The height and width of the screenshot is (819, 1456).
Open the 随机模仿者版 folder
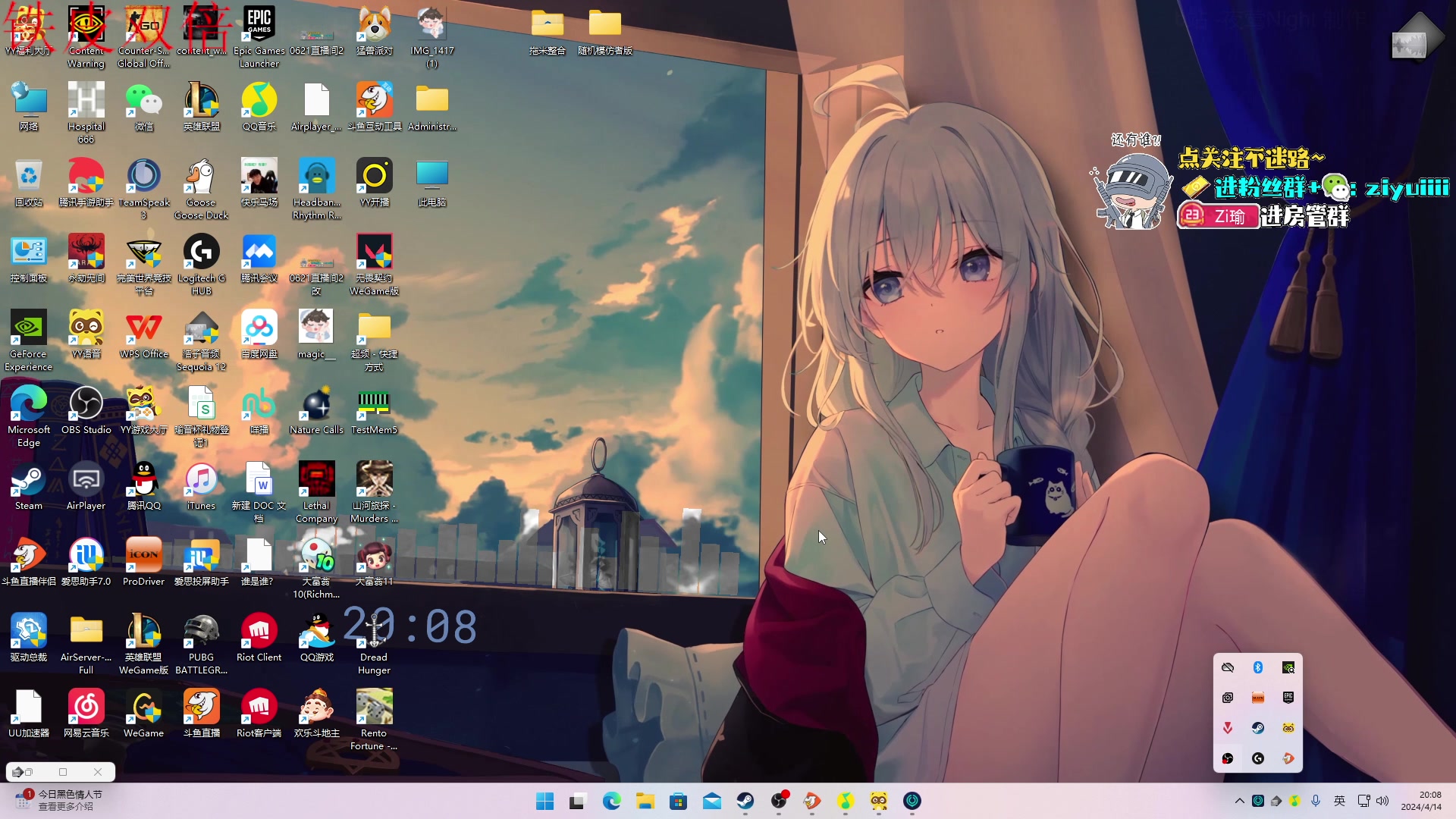pyautogui.click(x=605, y=32)
